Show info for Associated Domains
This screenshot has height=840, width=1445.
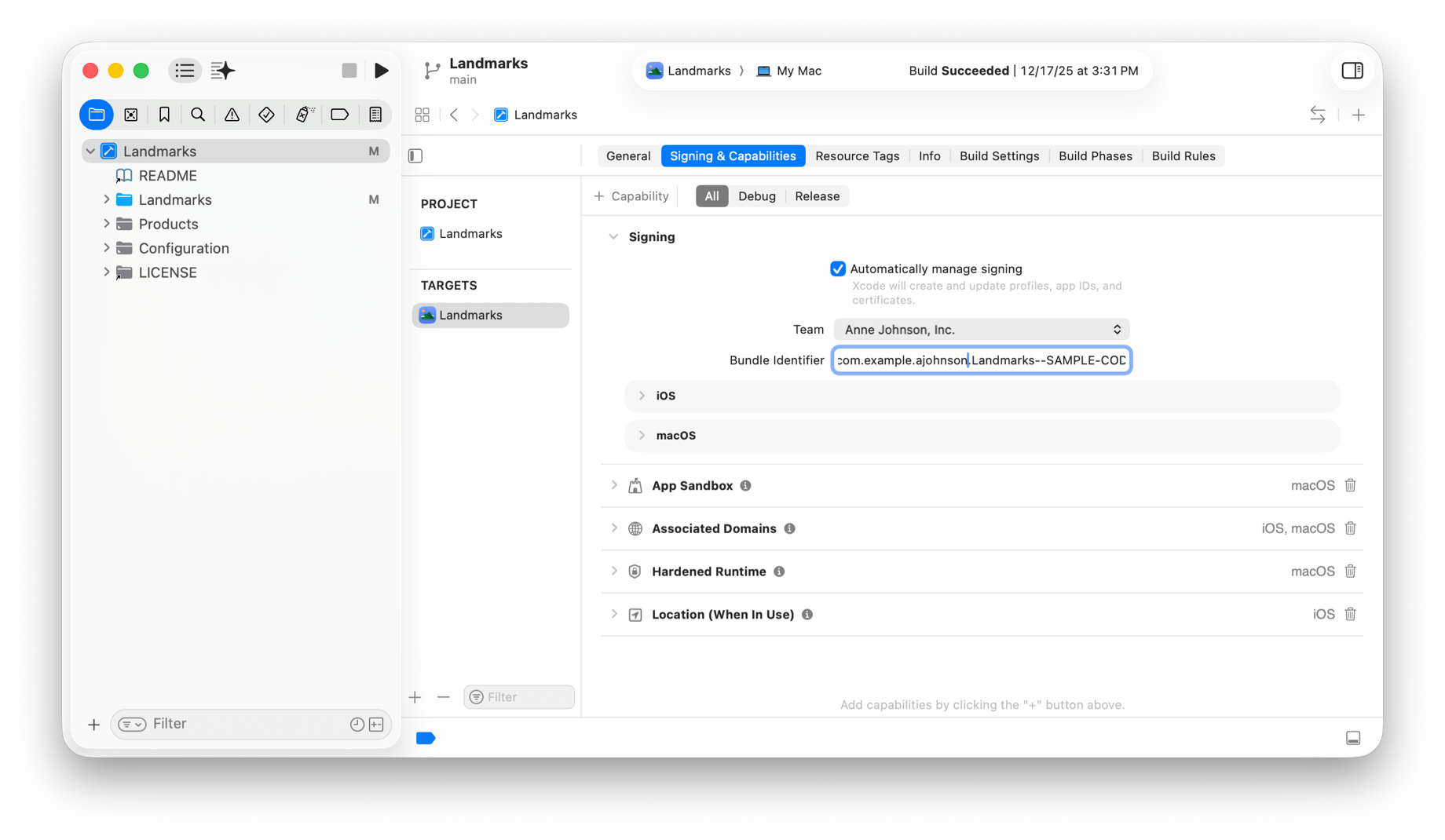point(789,529)
